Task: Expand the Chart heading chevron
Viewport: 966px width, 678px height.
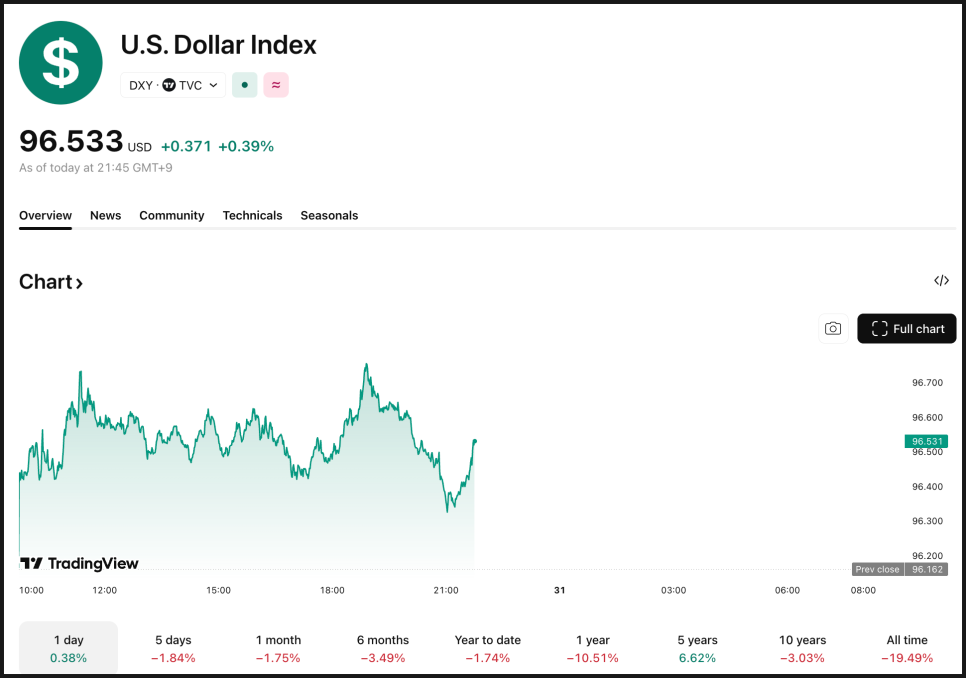Action: tap(79, 283)
